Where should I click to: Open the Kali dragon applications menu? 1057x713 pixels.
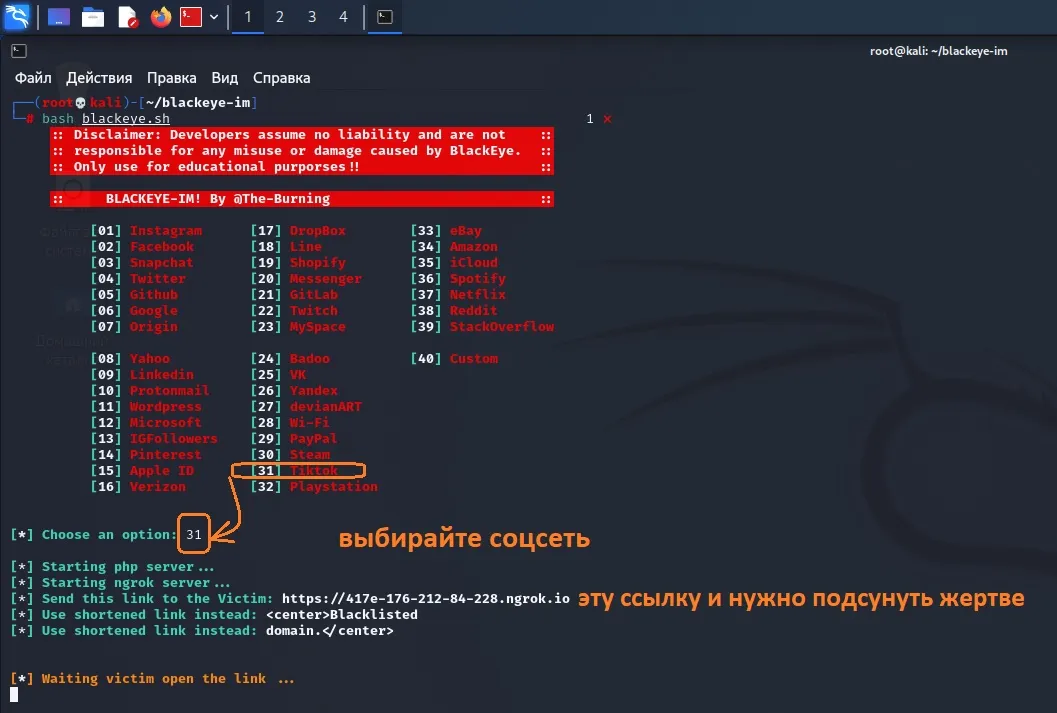17,16
